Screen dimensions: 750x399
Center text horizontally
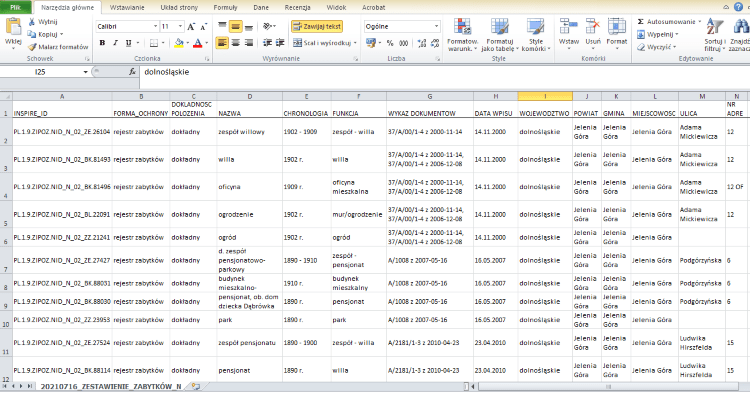235,43
